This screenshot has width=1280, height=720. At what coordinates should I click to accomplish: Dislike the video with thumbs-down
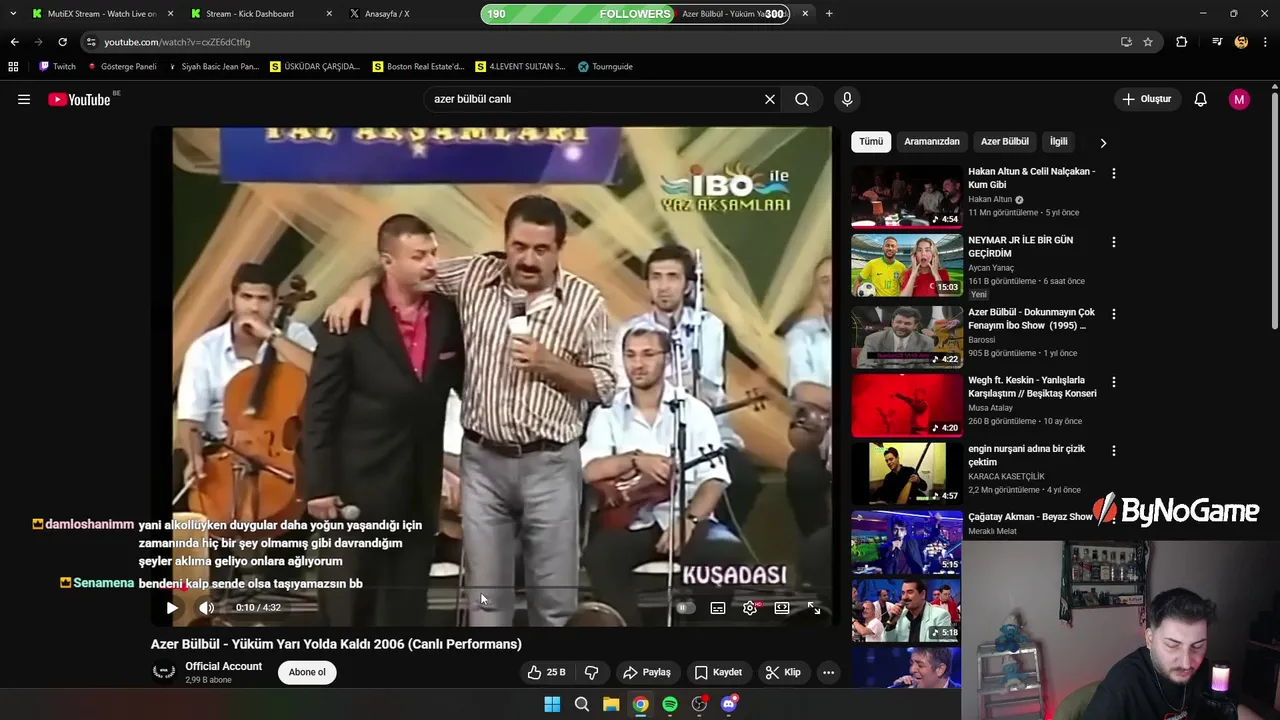pos(591,672)
